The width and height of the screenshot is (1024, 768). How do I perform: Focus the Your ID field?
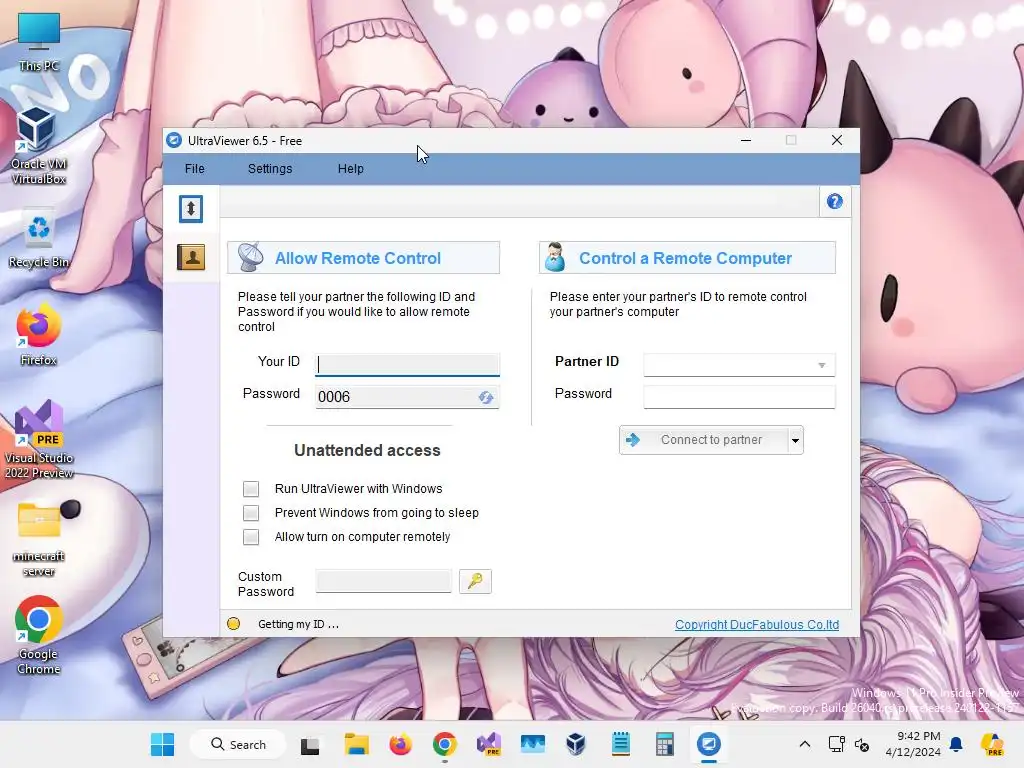(407, 364)
